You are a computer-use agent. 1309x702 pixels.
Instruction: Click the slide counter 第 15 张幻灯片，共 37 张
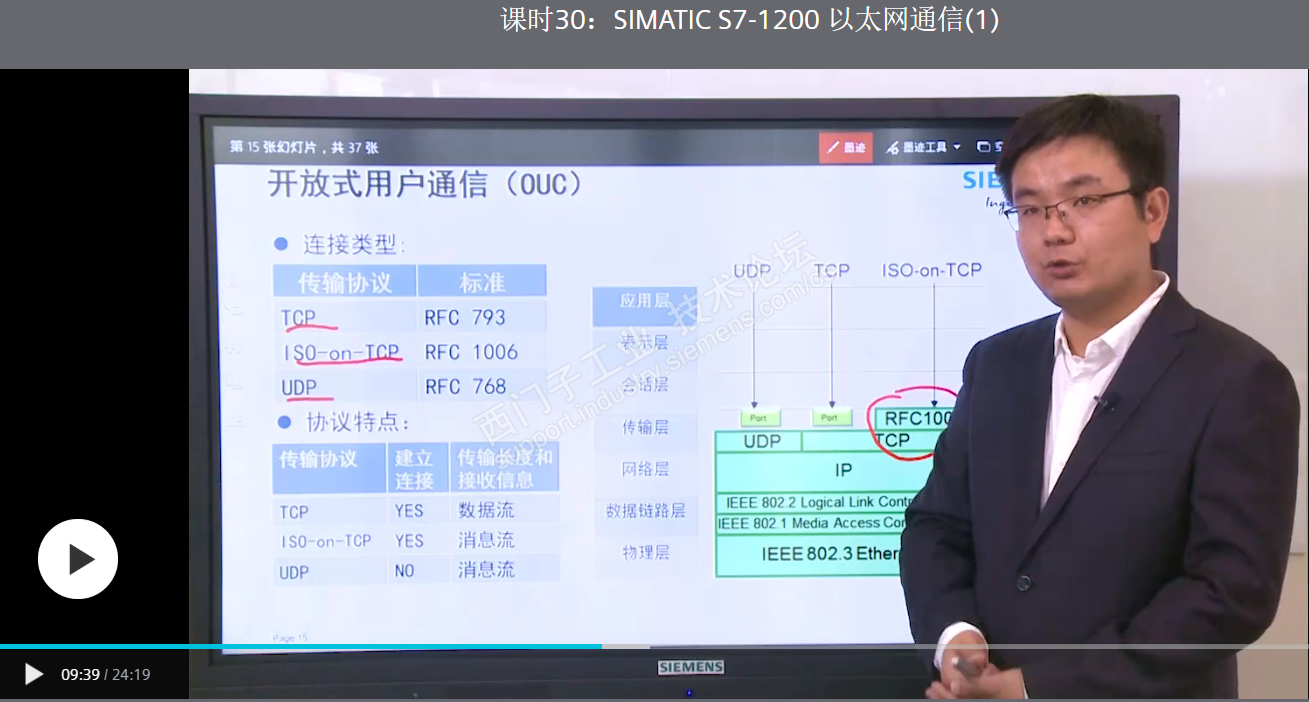coord(303,147)
